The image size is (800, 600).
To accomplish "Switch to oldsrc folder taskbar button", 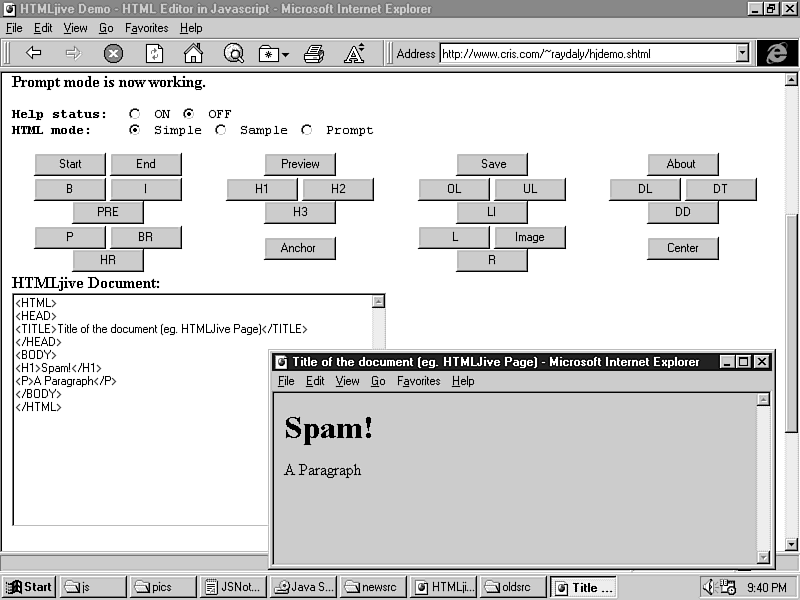I will click(513, 587).
